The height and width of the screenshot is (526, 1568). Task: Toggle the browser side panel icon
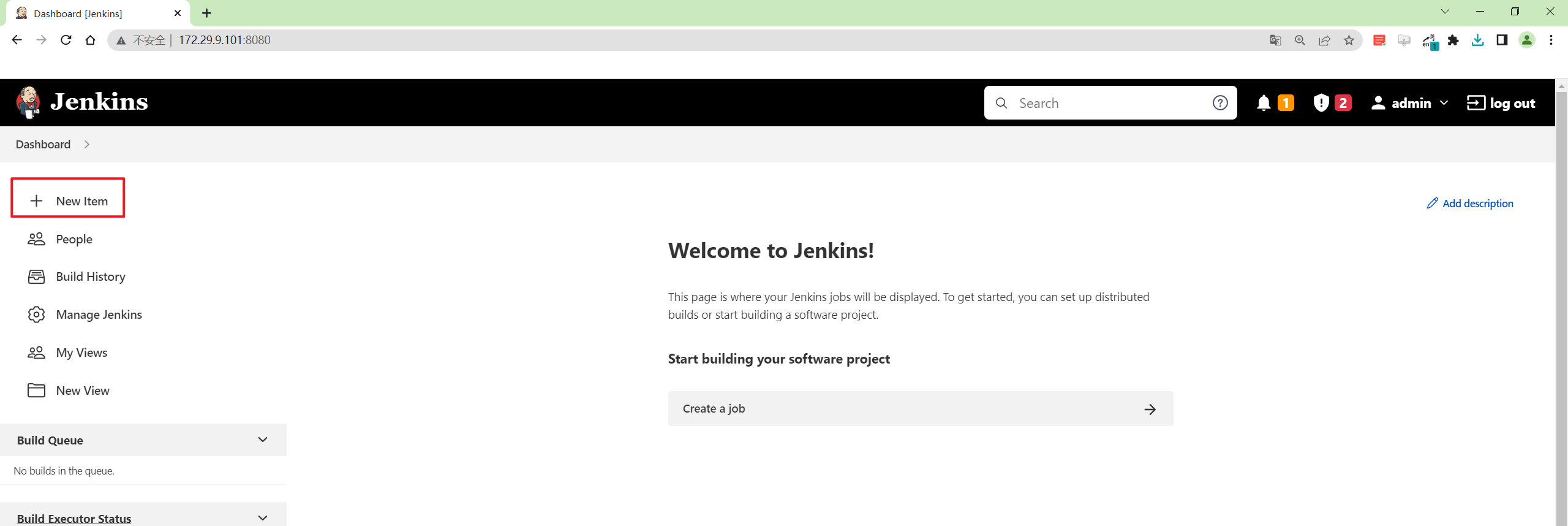pyautogui.click(x=1502, y=40)
